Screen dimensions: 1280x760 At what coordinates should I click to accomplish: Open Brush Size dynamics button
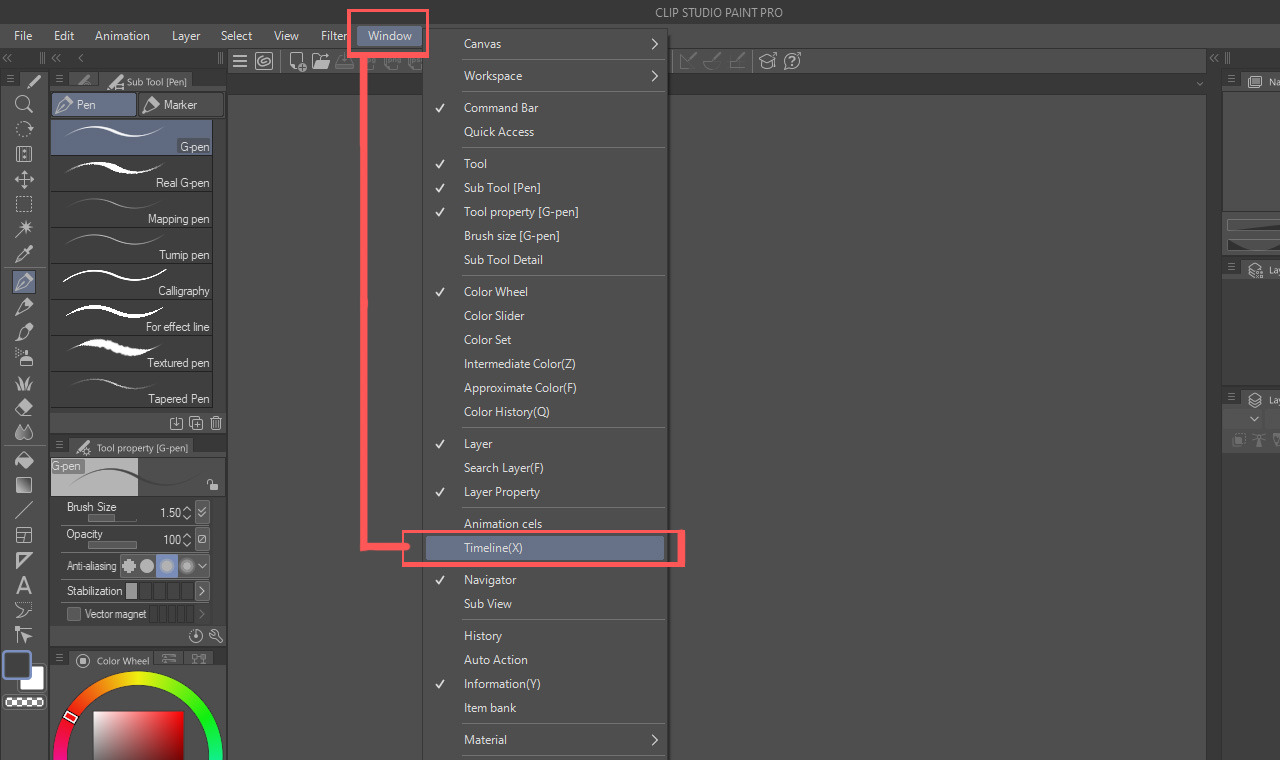202,512
